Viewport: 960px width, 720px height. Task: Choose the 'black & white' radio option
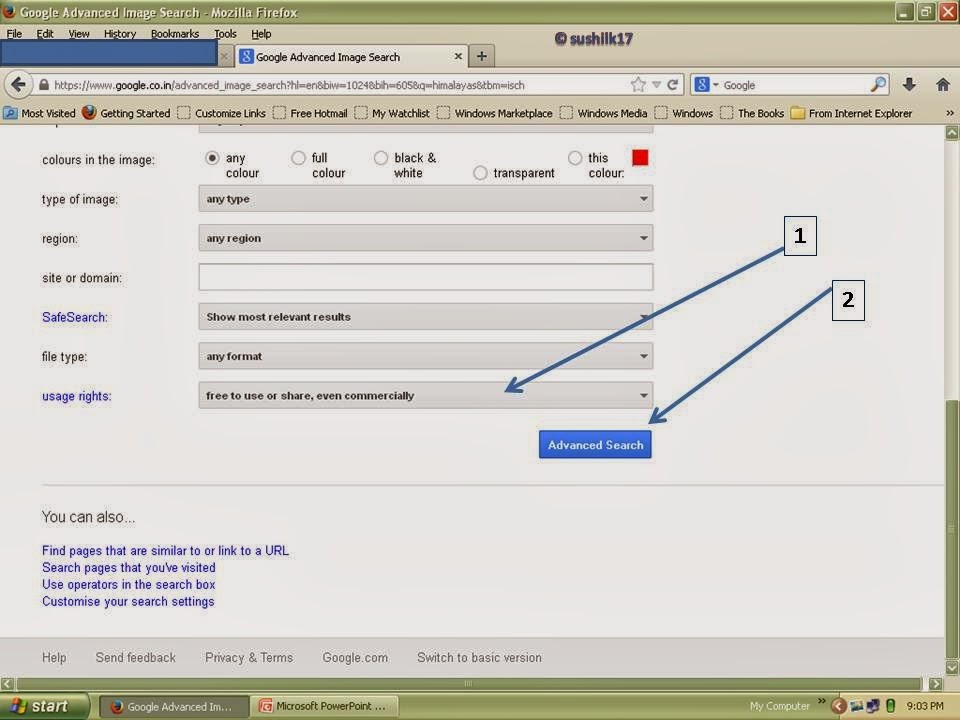pos(381,158)
